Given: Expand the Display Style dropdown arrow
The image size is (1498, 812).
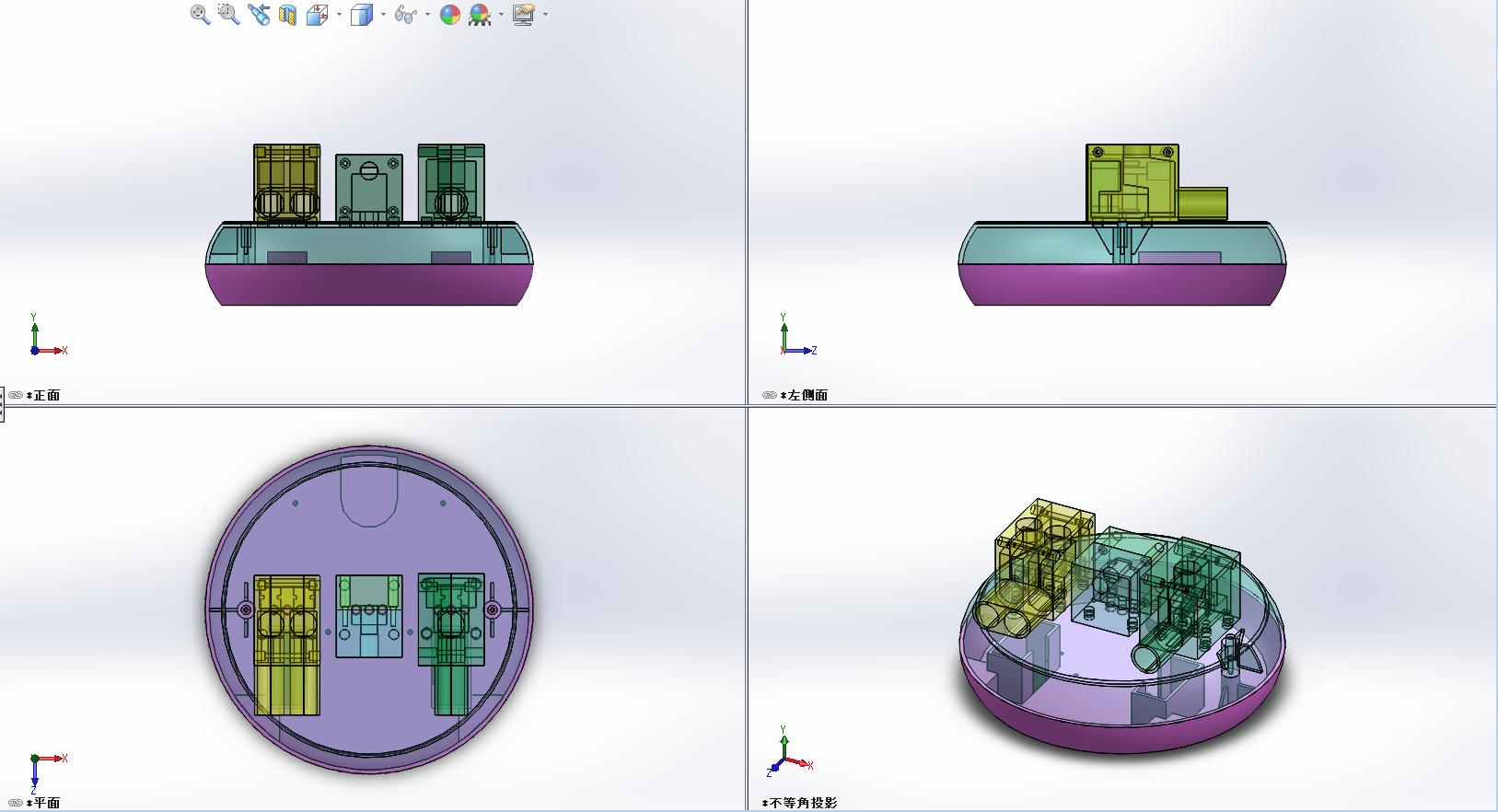Looking at the screenshot, I should click(383, 15).
